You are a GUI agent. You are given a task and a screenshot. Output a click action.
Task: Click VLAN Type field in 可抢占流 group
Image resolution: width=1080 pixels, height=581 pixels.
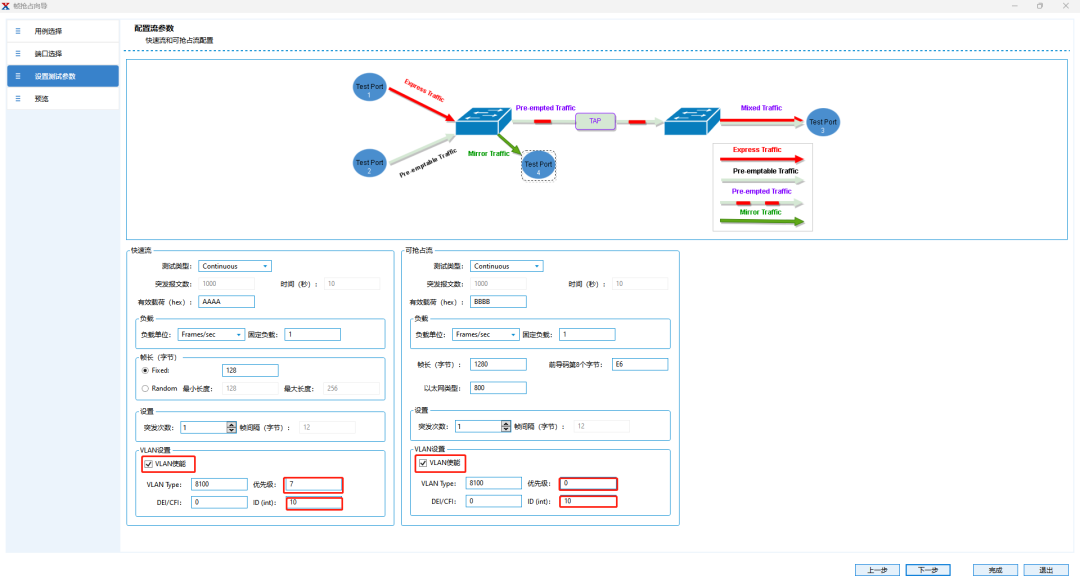tap(493, 483)
